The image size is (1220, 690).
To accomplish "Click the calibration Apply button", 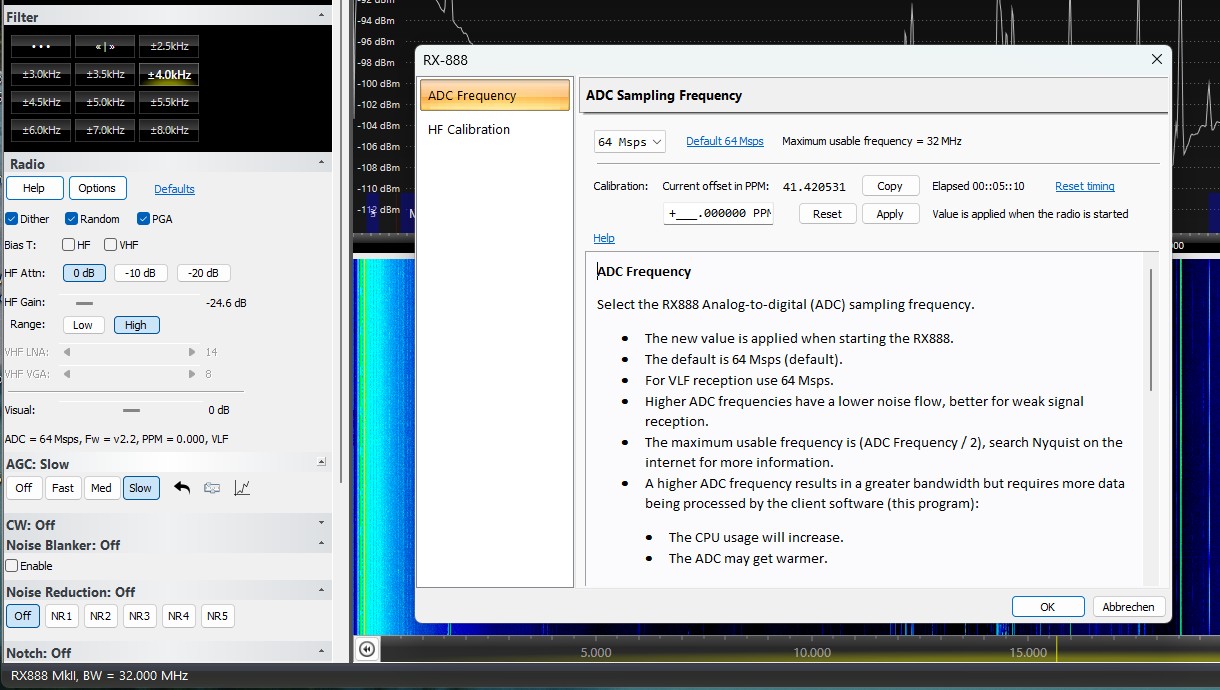I will click(x=890, y=214).
